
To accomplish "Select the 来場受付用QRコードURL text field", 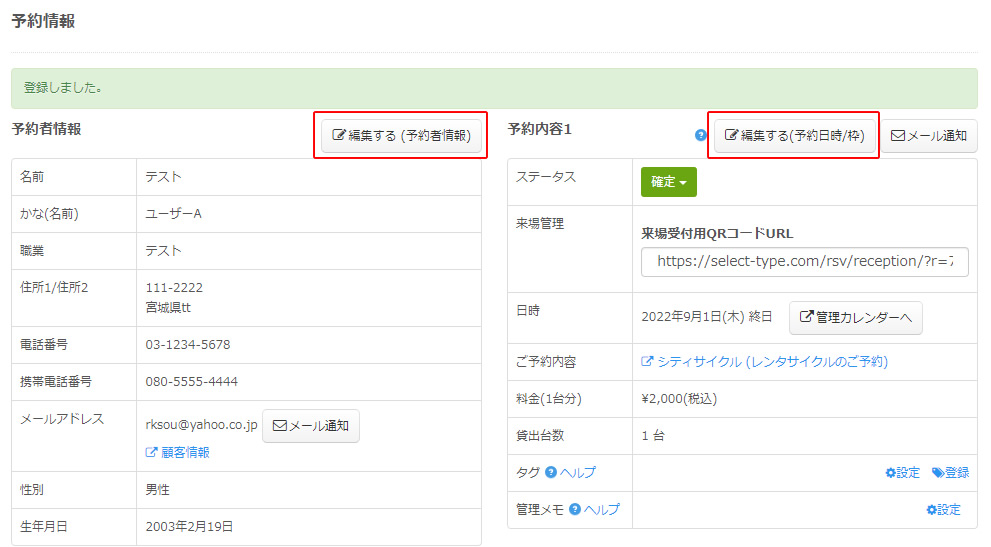I will click(x=804, y=261).
